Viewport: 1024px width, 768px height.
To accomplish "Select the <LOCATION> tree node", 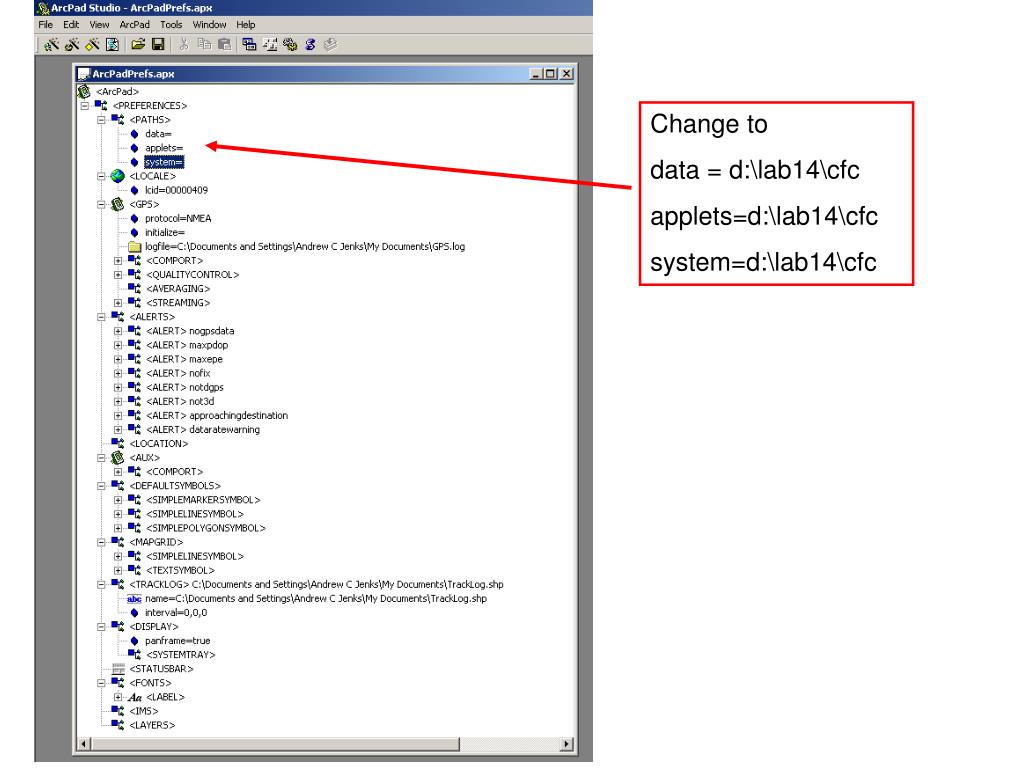I will (x=159, y=444).
